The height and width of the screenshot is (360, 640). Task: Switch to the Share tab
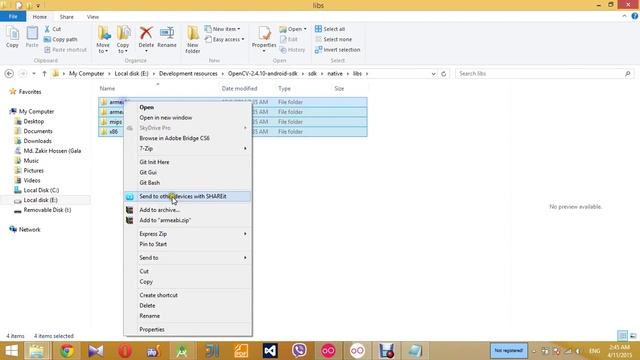point(67,17)
